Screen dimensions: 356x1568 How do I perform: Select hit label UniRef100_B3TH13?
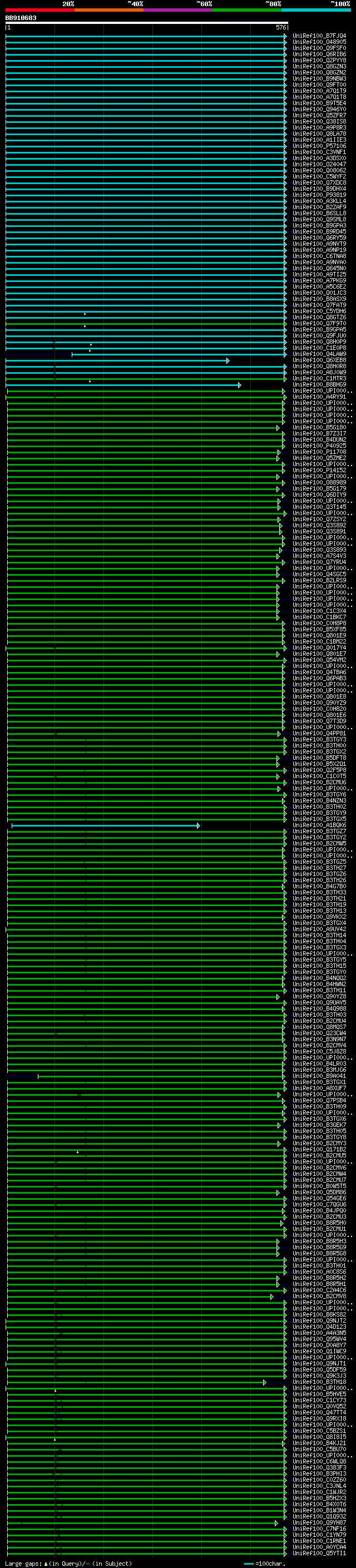click(319, 911)
